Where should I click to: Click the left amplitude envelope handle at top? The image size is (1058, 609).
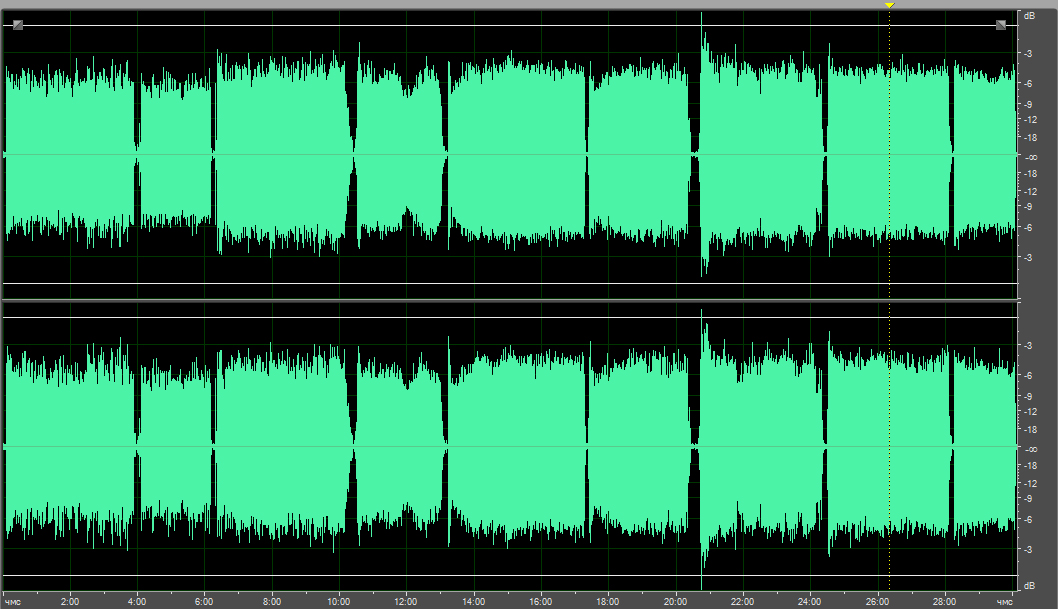(x=18, y=25)
